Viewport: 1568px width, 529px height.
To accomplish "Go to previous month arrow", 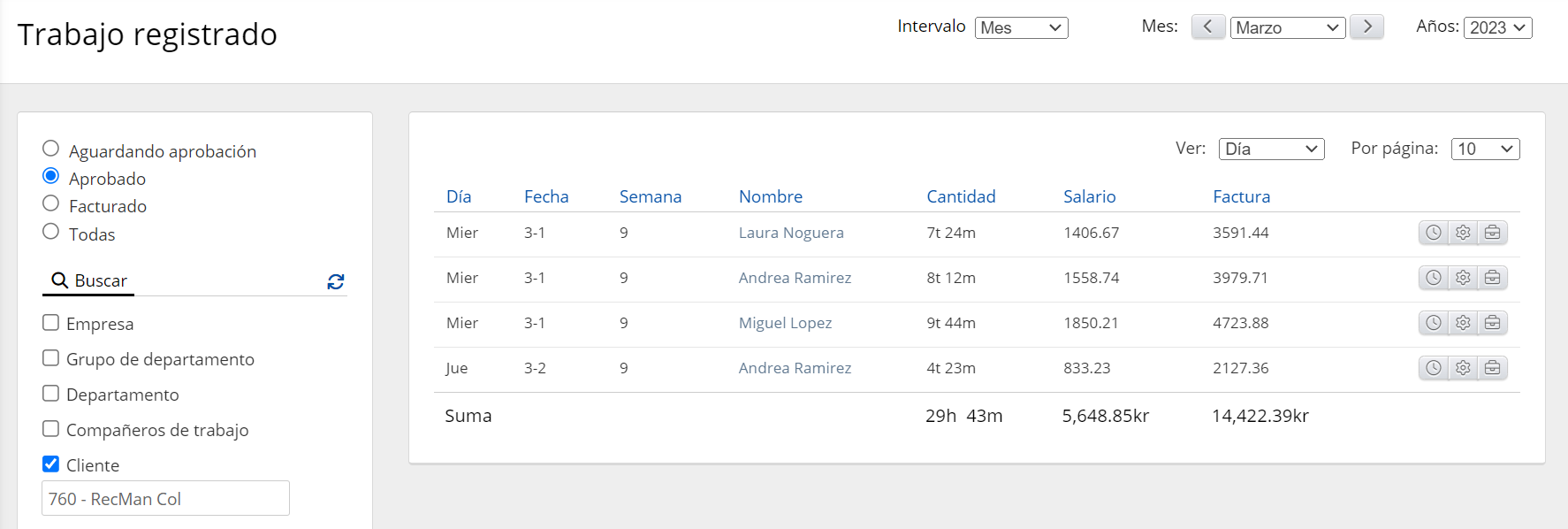I will 1207,27.
